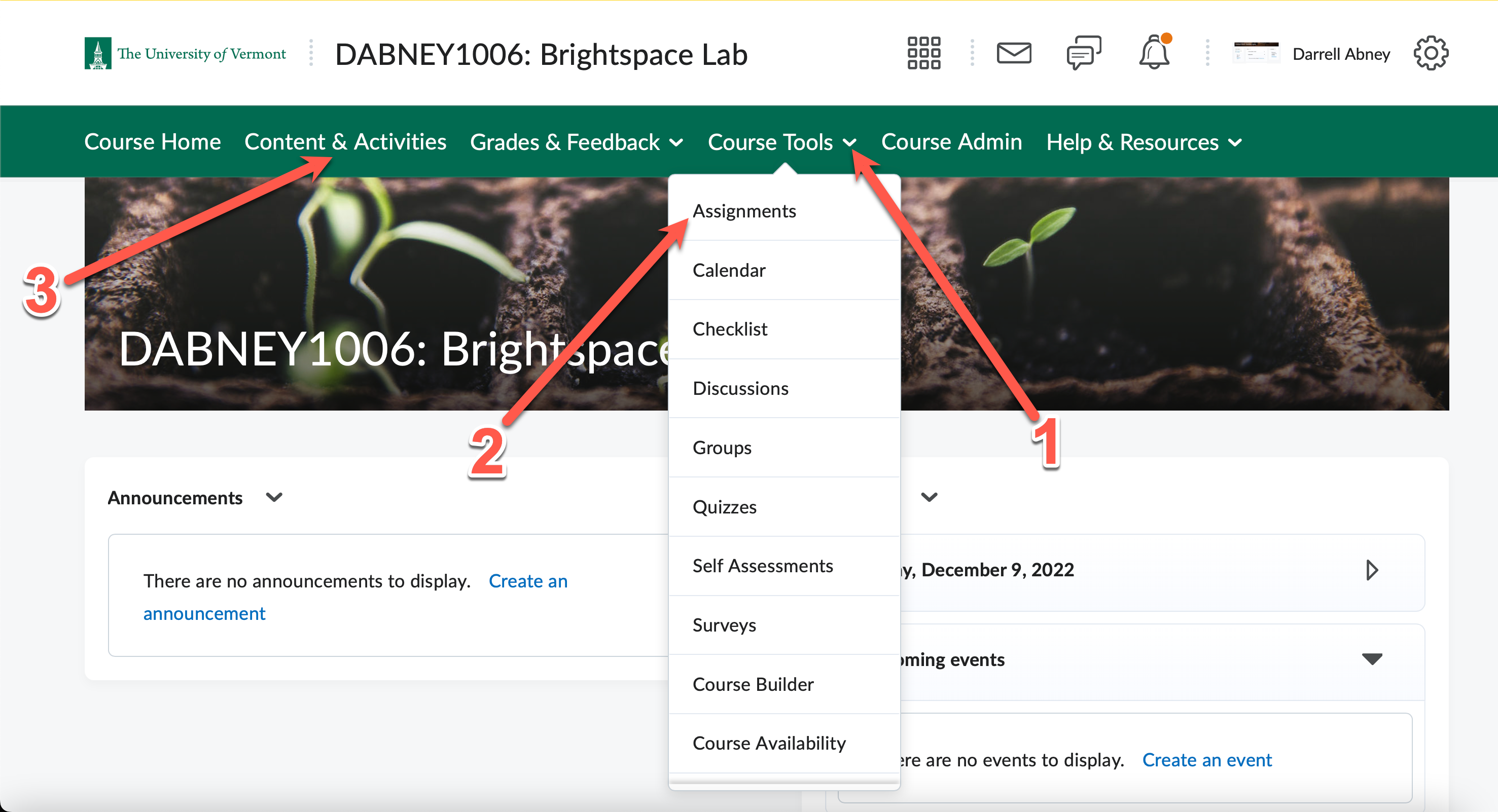1498x812 pixels.
Task: Open Content & Activities
Action: (345, 142)
